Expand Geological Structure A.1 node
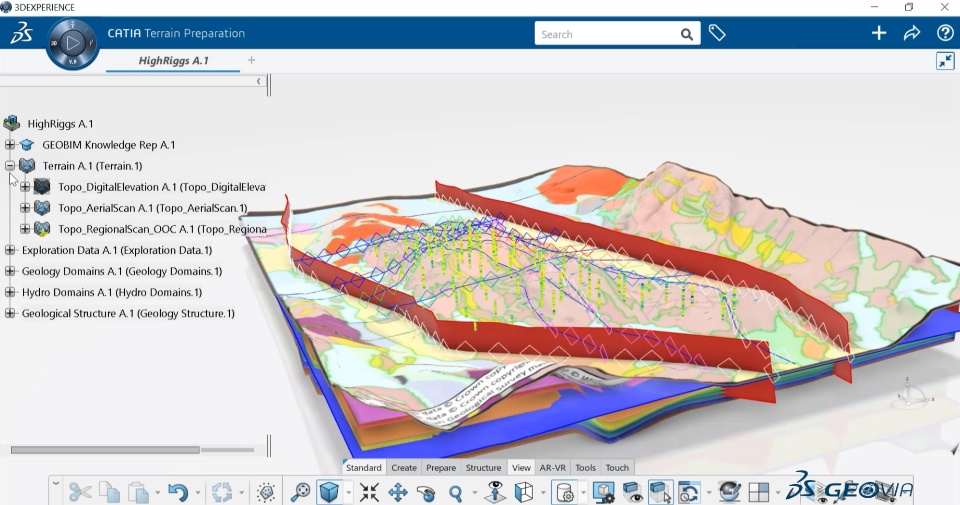This screenshot has height=505, width=960. pos(10,313)
